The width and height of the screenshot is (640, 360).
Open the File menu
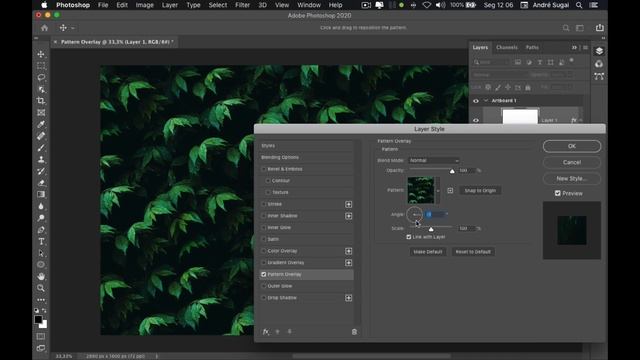(x=103, y=5)
